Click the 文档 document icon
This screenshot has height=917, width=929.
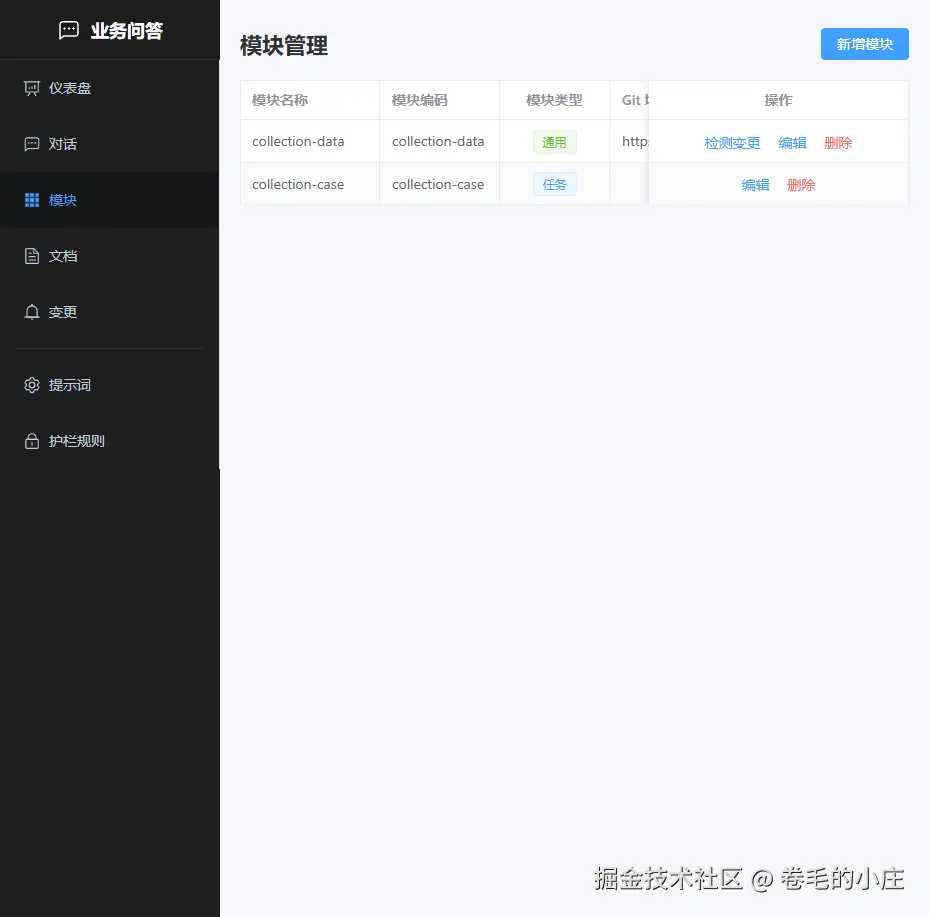(32, 256)
